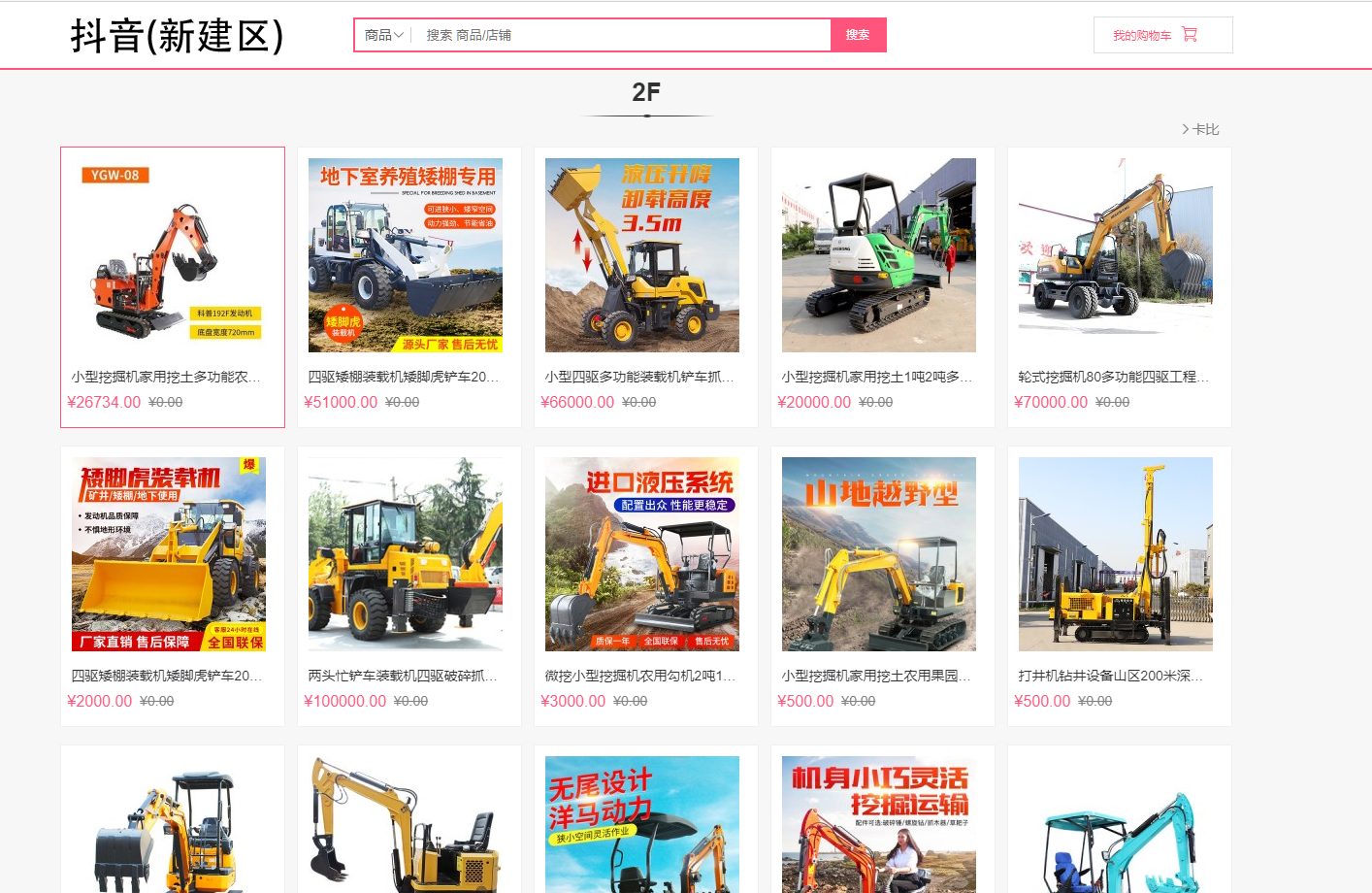Open the 无尾设计 洋马动力 image

pos(642,824)
